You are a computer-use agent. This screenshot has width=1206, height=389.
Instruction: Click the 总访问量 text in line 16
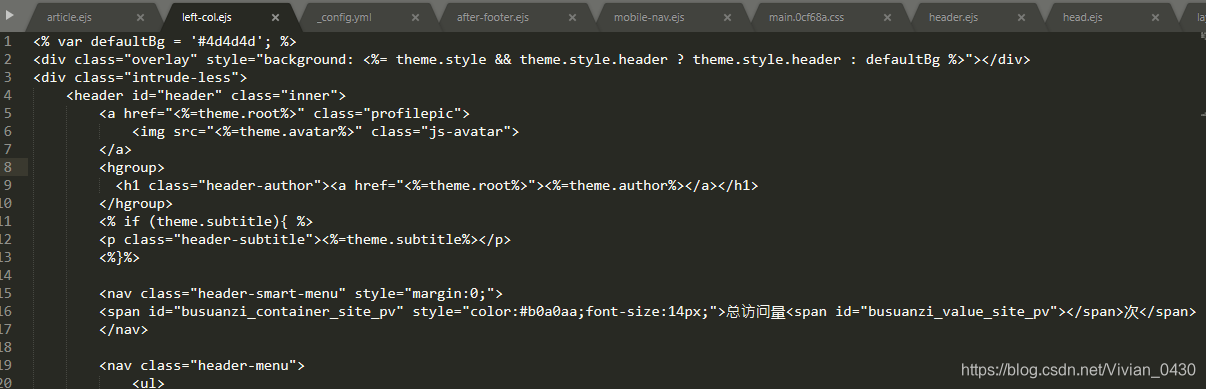click(756, 311)
